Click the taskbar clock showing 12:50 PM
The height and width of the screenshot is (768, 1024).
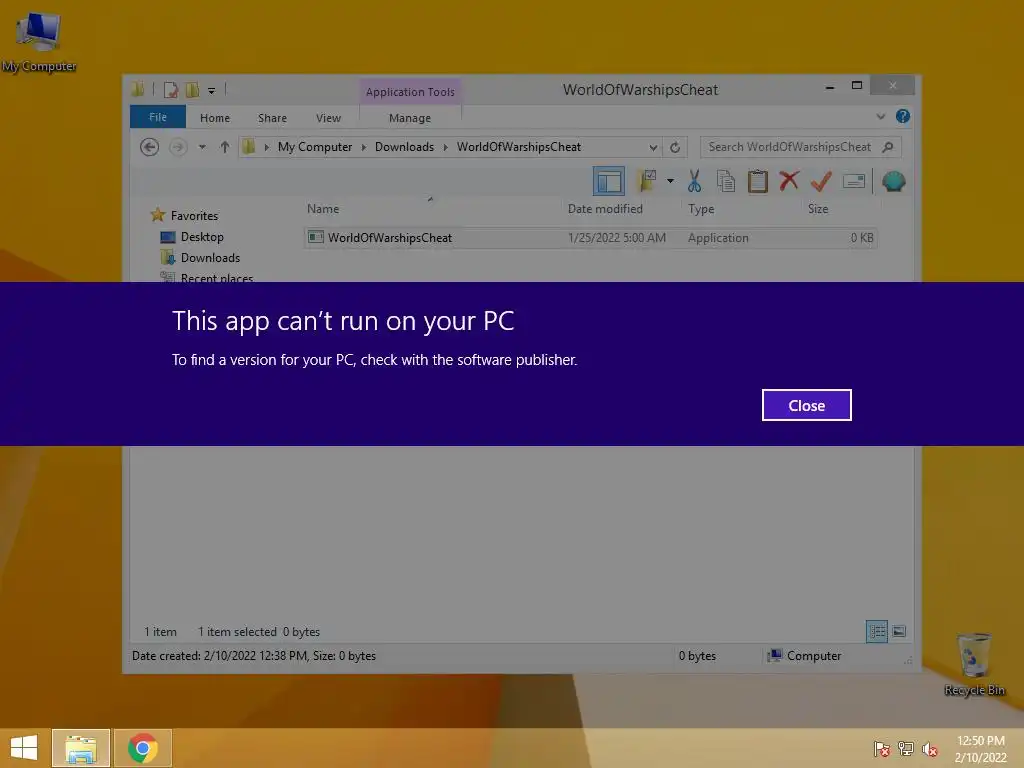[x=980, y=748]
